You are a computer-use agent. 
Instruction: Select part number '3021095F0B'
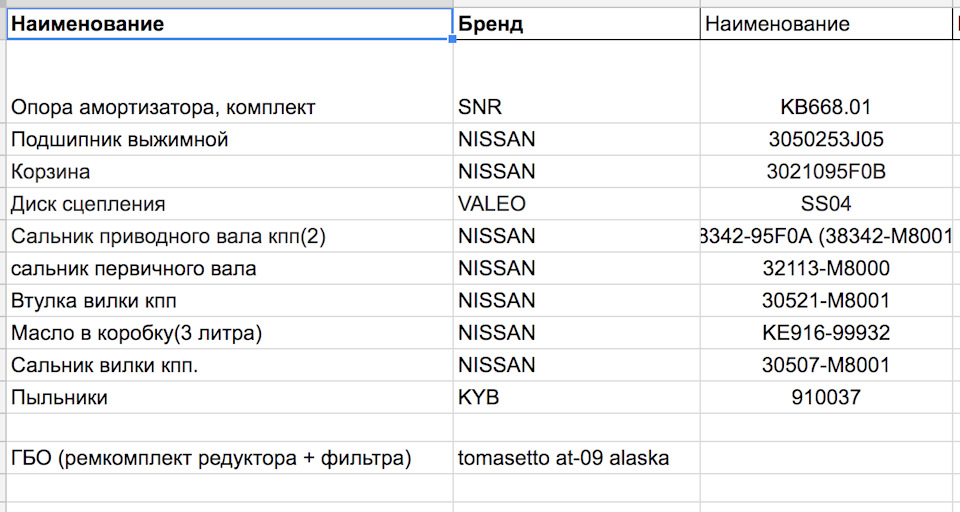click(x=826, y=171)
